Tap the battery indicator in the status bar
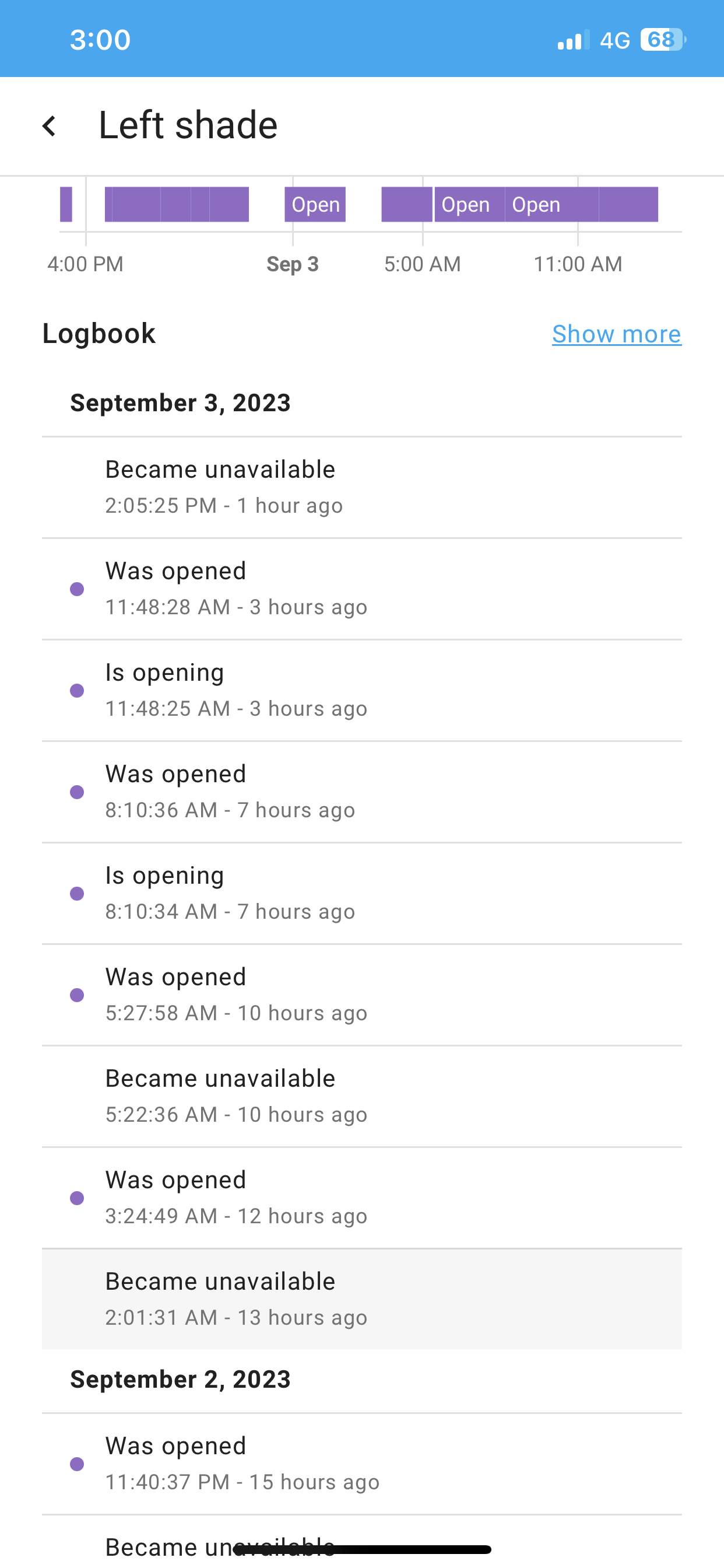This screenshot has width=724, height=1568. 662,40
